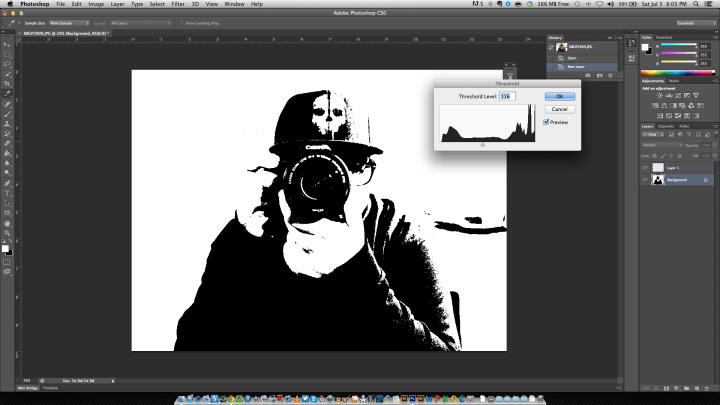Screen dimensions: 720x405
Task: Select the Move tool
Action: (7, 45)
